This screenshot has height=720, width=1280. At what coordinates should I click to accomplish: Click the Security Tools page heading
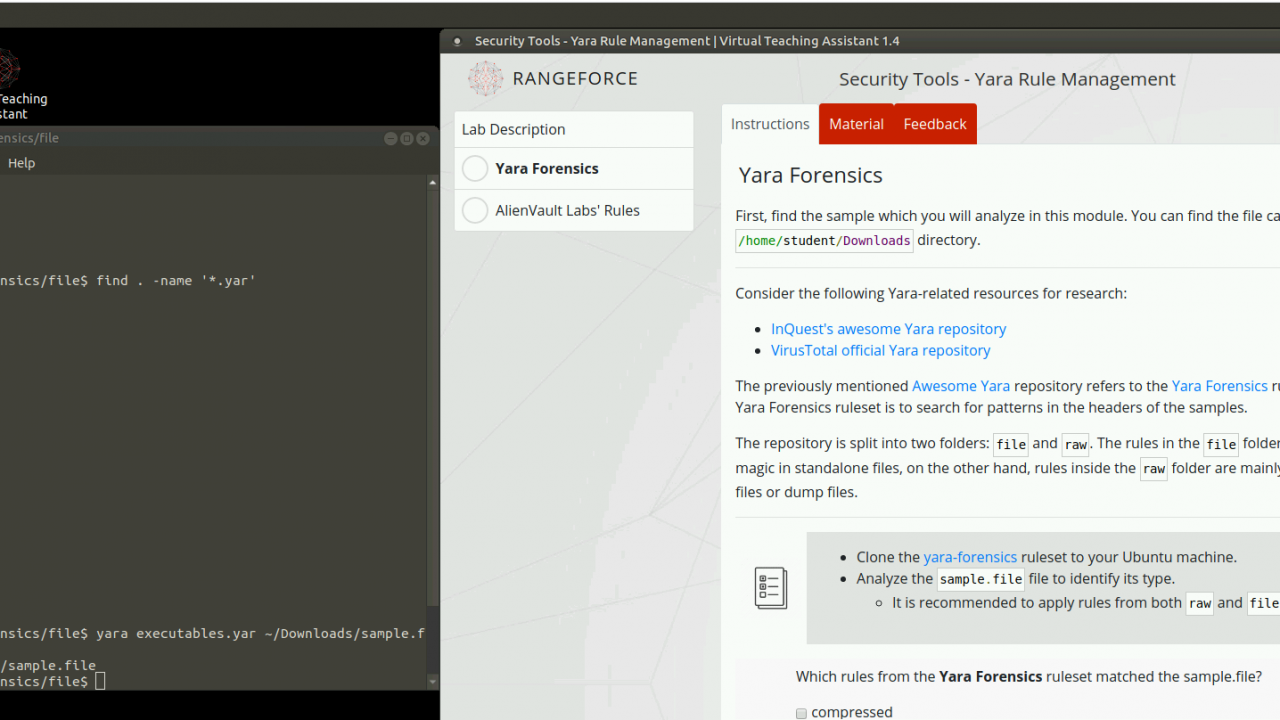(x=1007, y=79)
